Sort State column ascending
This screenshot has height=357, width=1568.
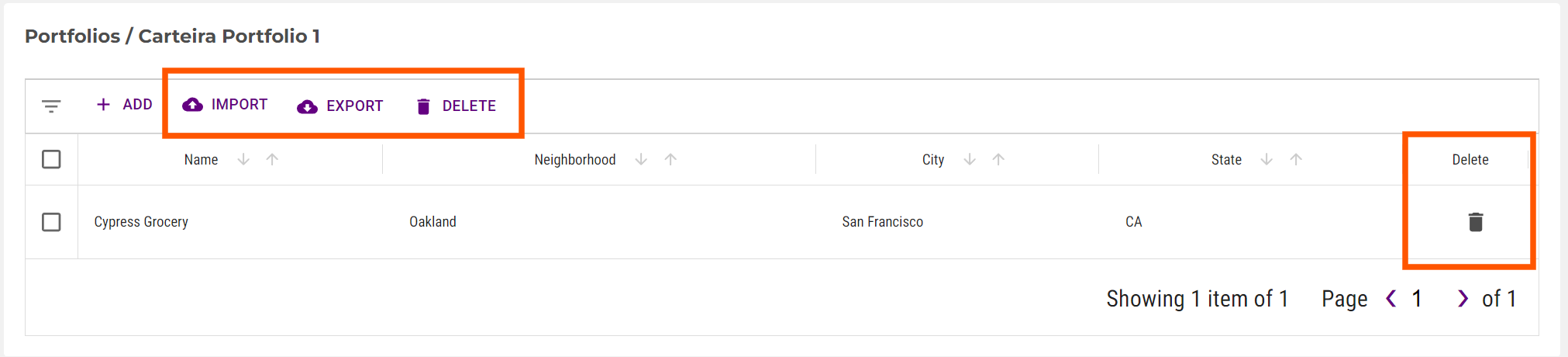(1296, 159)
